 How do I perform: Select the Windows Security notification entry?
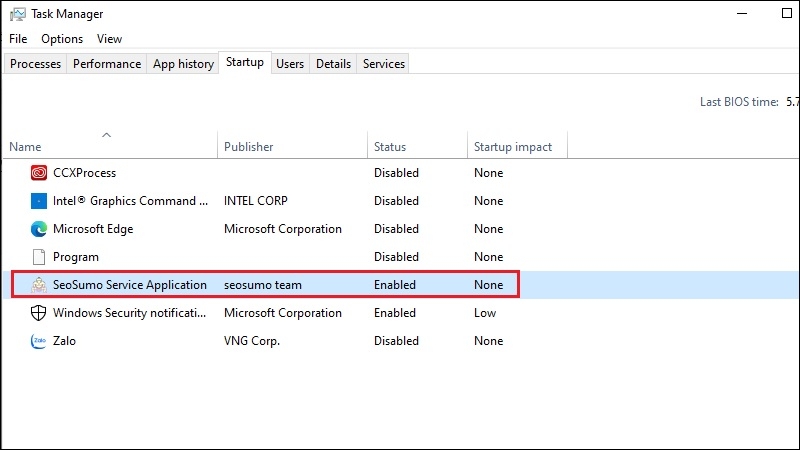[130, 313]
